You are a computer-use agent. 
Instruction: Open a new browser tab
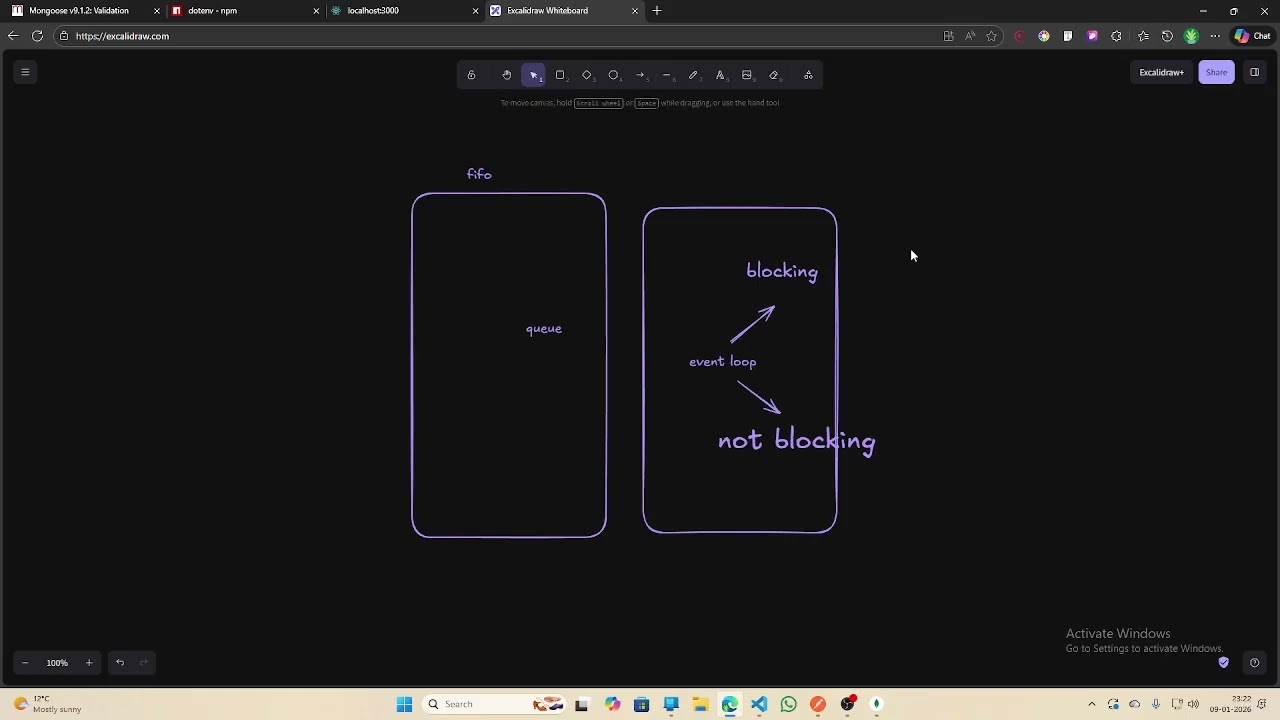(x=657, y=10)
